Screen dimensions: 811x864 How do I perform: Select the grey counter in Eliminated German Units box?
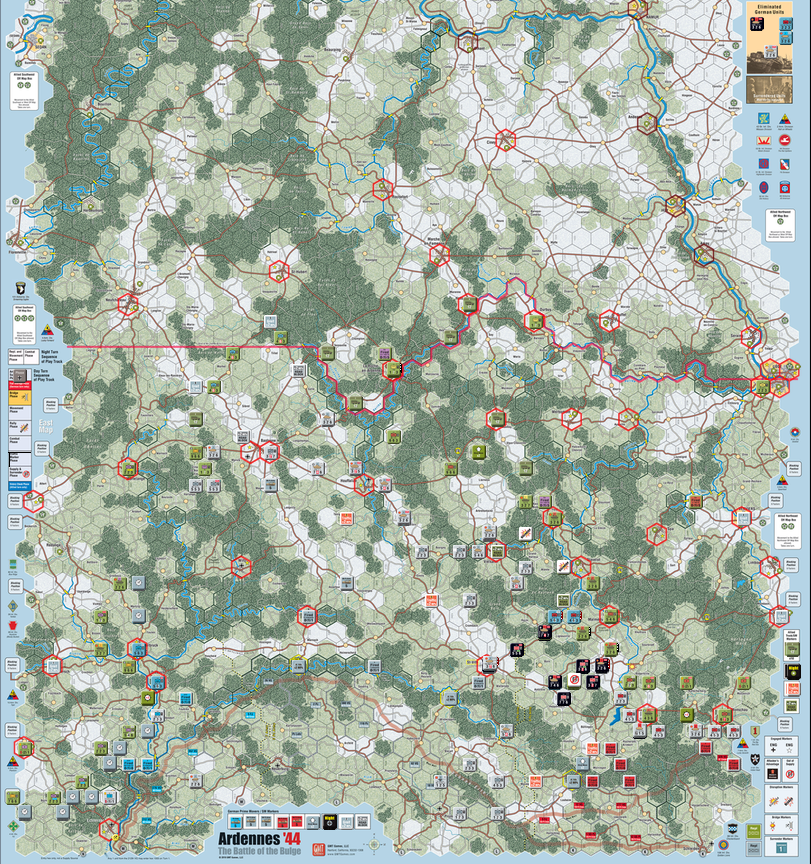click(x=771, y=52)
